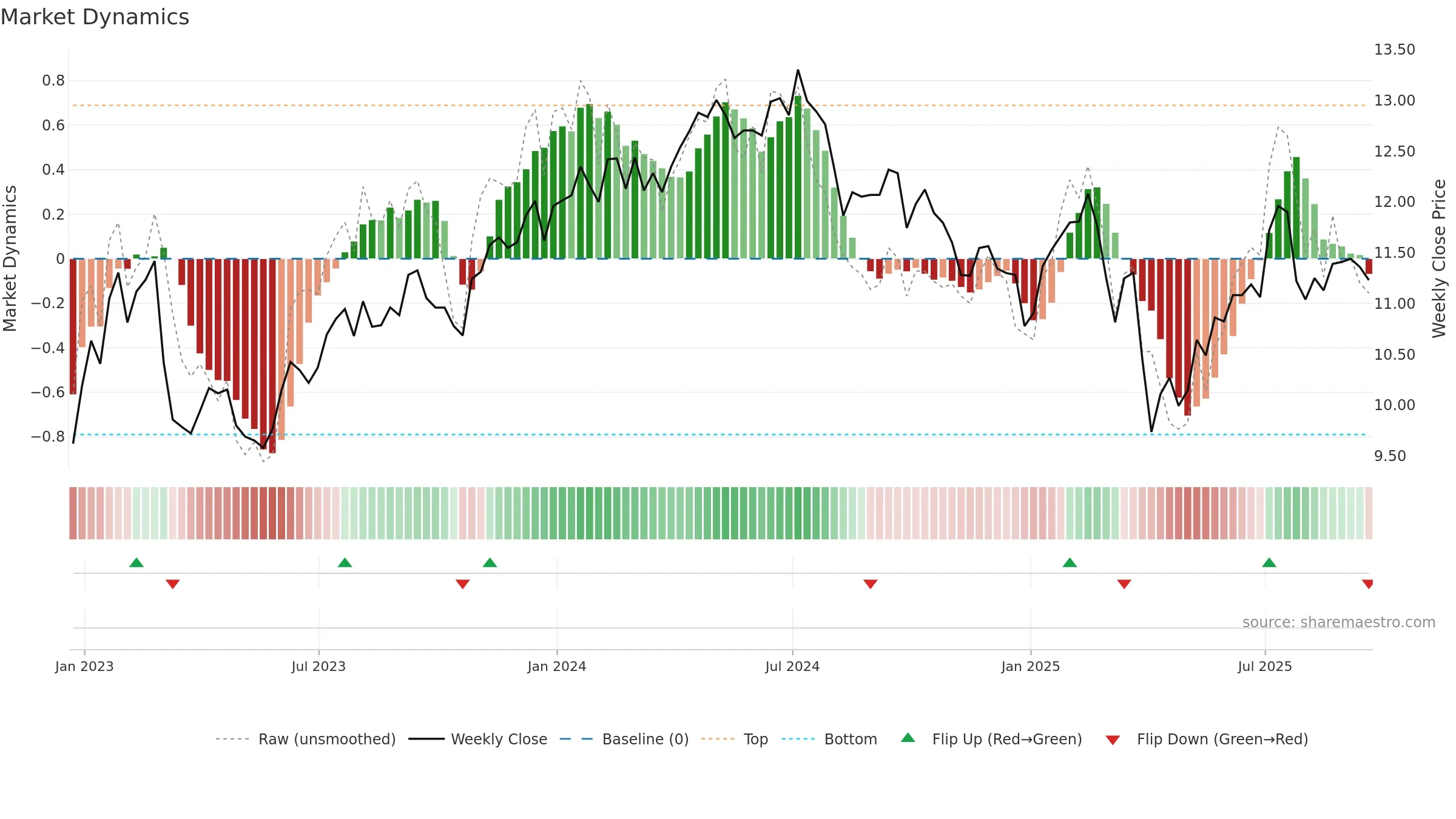
Task: Hide the Bottom threshold legend entry
Action: (829, 739)
